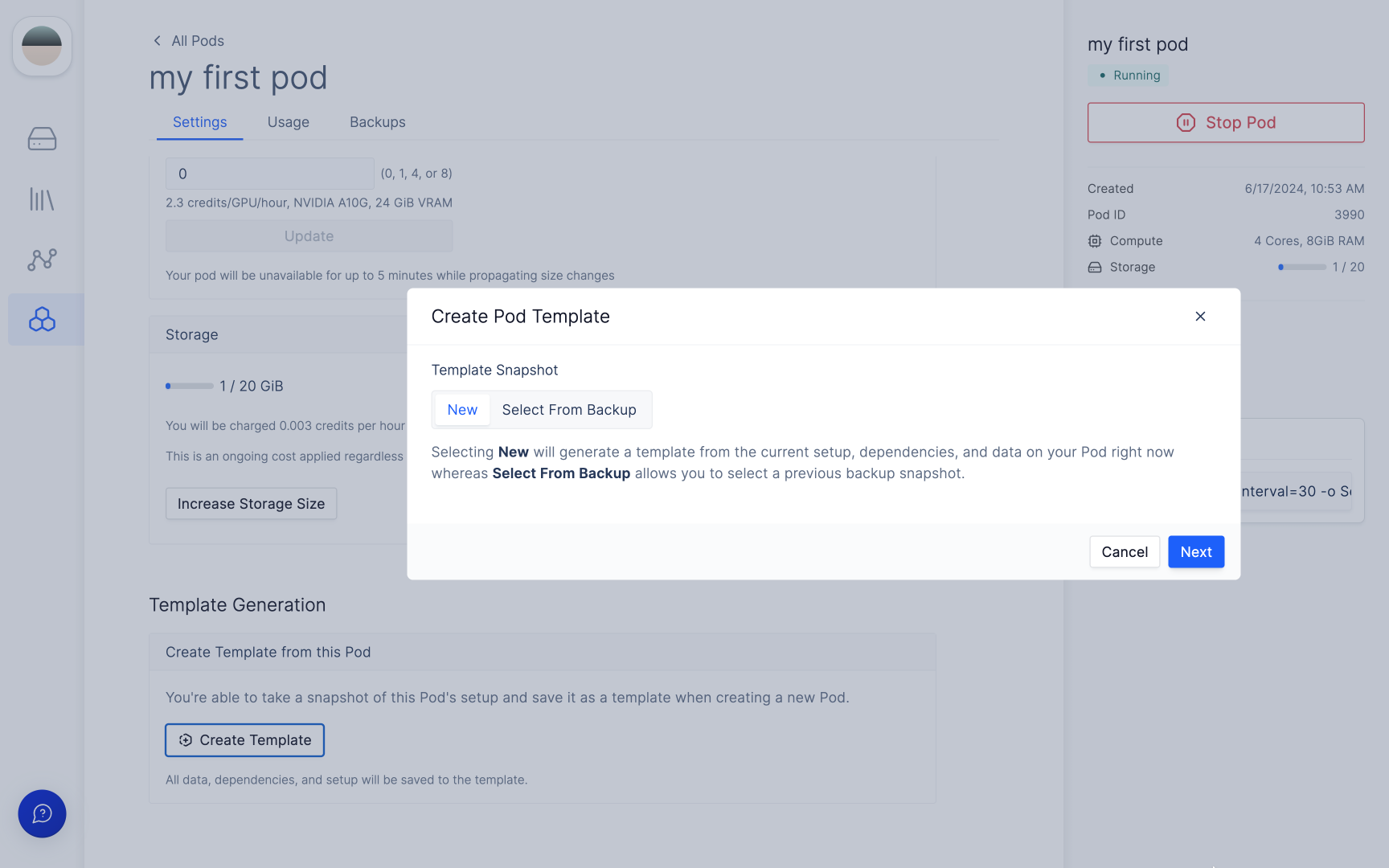Choose Select From Backup option
Image resolution: width=1389 pixels, height=868 pixels.
click(569, 410)
